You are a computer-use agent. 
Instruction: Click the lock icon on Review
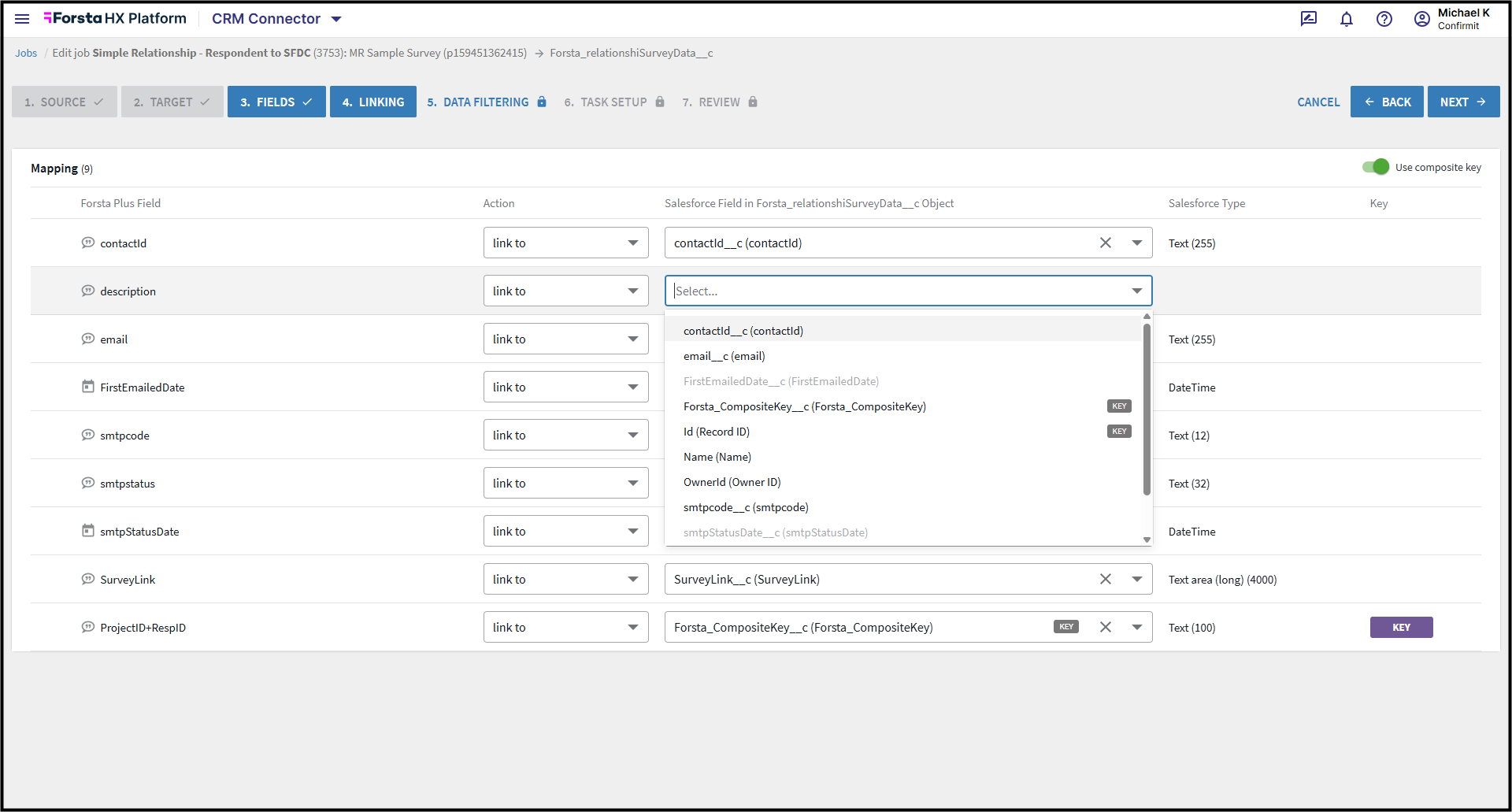[753, 102]
